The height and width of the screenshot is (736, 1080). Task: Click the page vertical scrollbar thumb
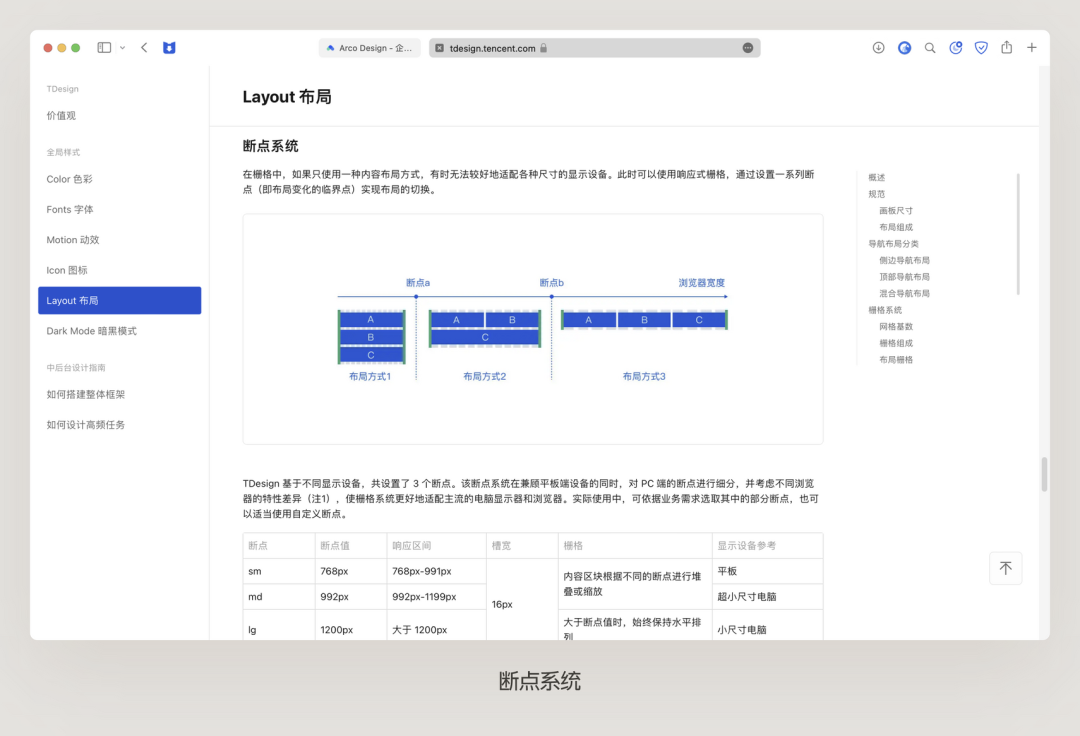[1044, 474]
